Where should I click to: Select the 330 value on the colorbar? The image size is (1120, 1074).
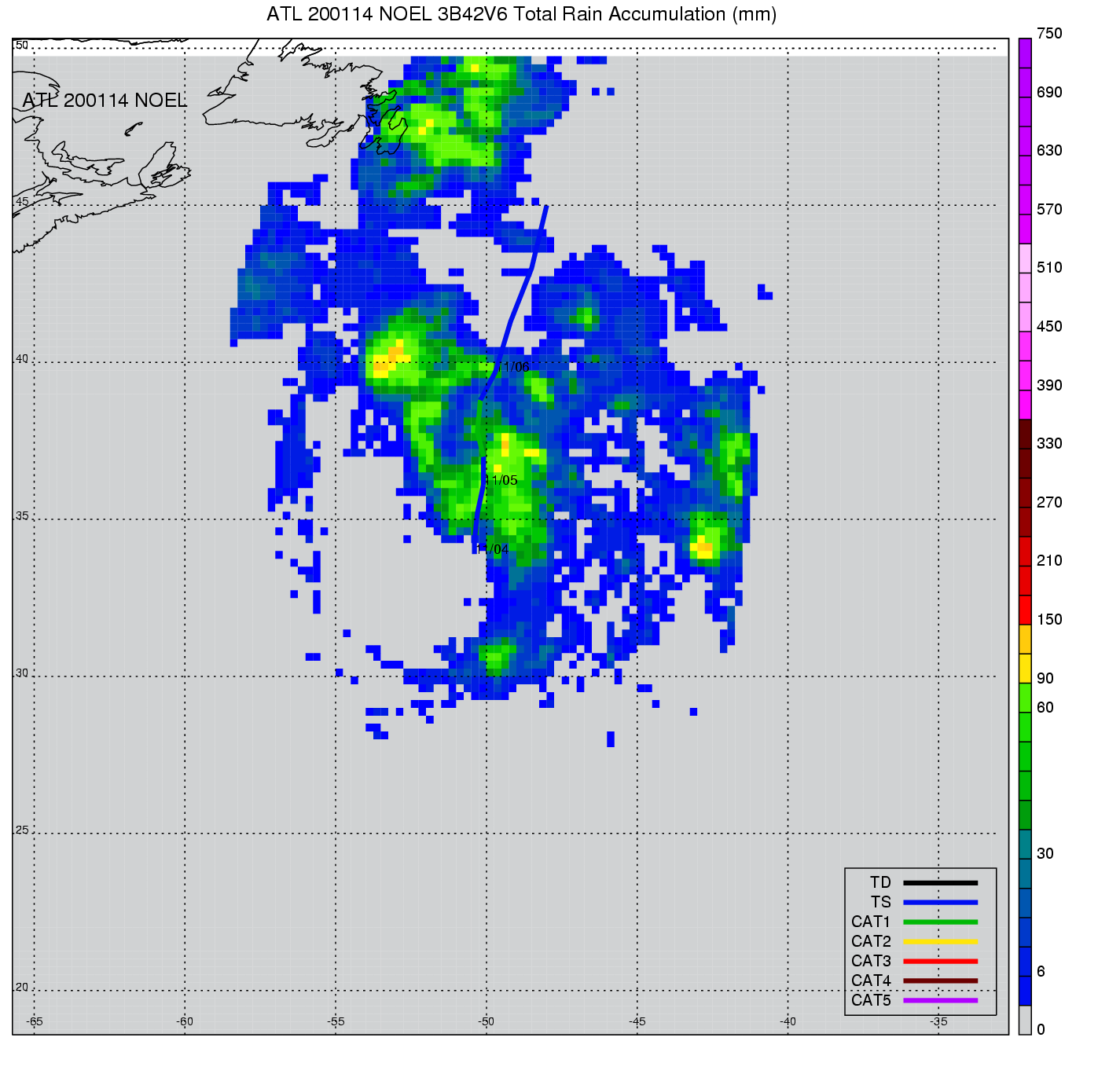coord(1048,443)
